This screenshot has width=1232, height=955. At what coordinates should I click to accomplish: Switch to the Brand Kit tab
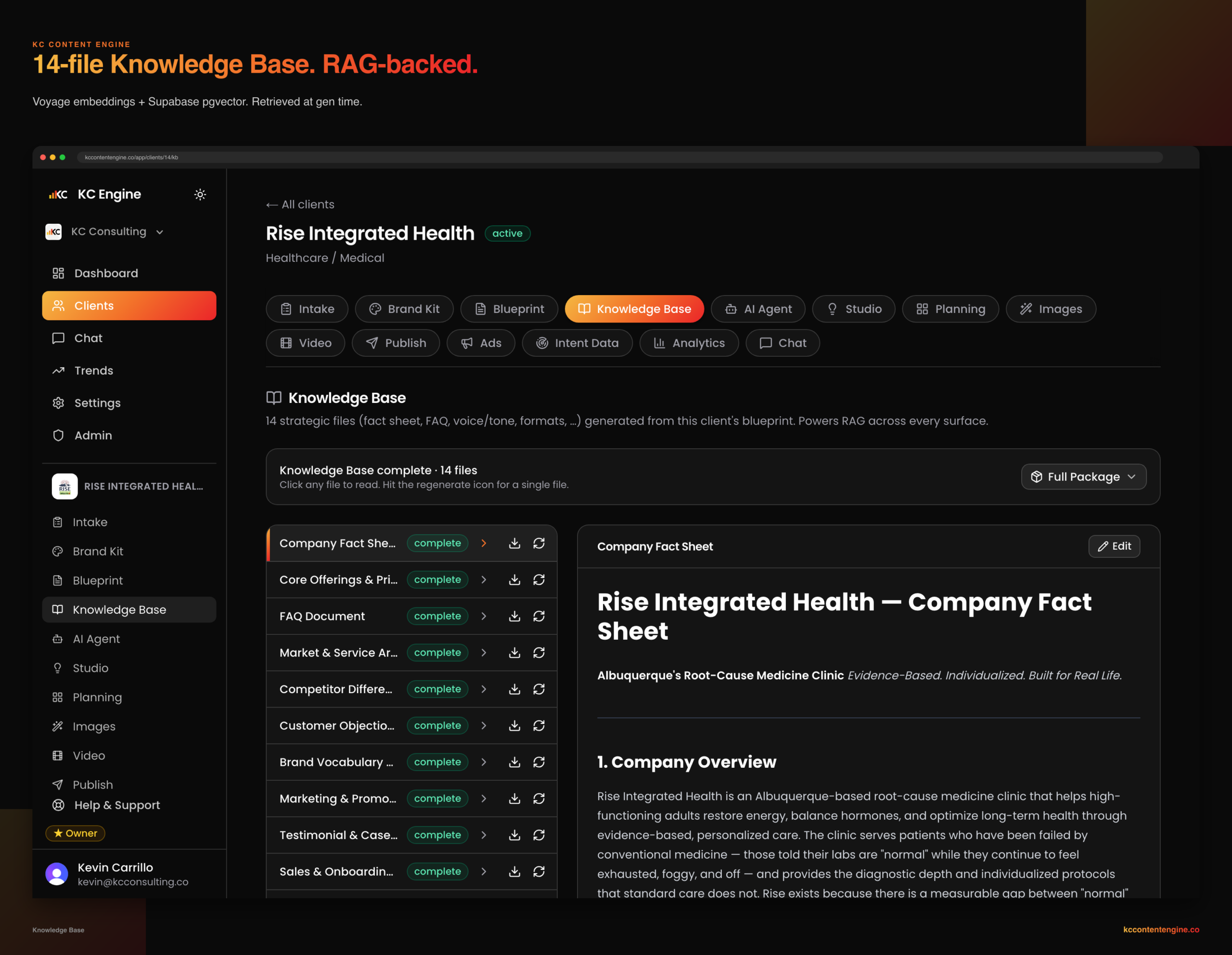[x=404, y=309]
